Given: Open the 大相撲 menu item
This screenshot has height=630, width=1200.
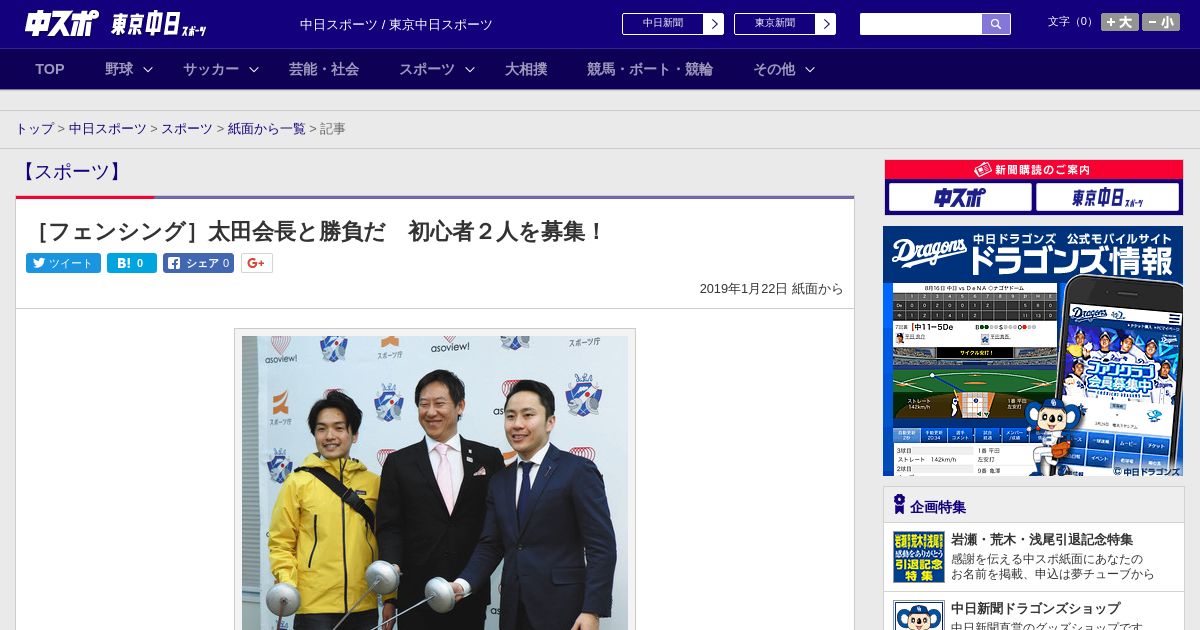Looking at the screenshot, I should [x=526, y=69].
